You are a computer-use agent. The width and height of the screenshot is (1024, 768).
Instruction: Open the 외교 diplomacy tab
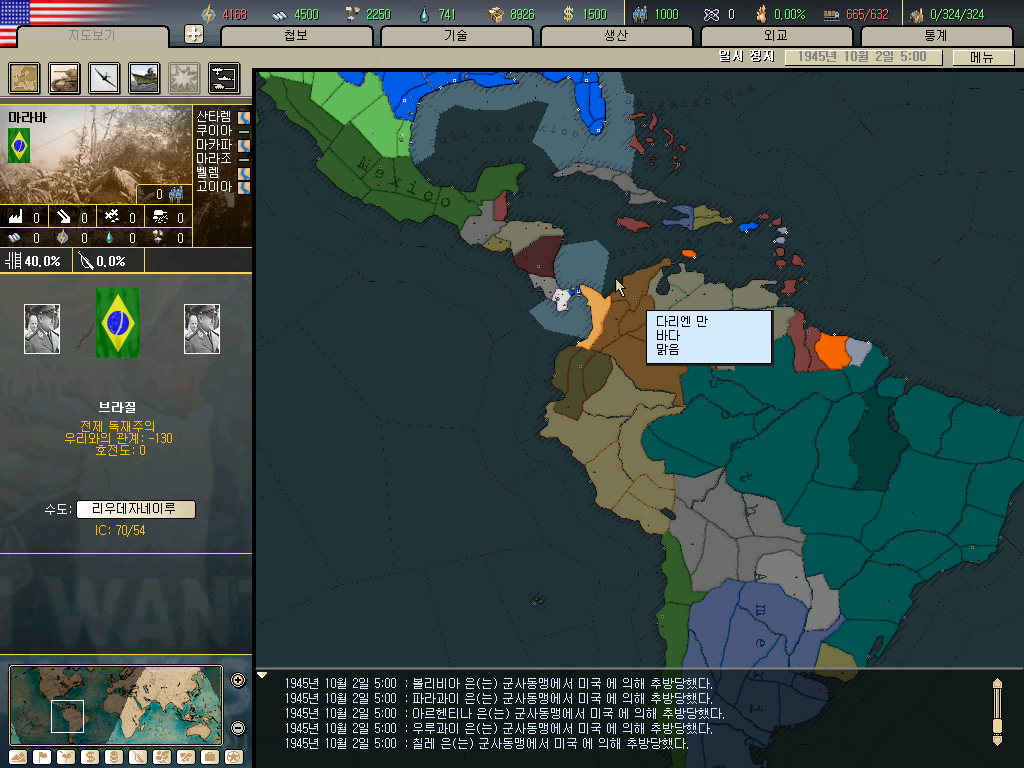776,35
